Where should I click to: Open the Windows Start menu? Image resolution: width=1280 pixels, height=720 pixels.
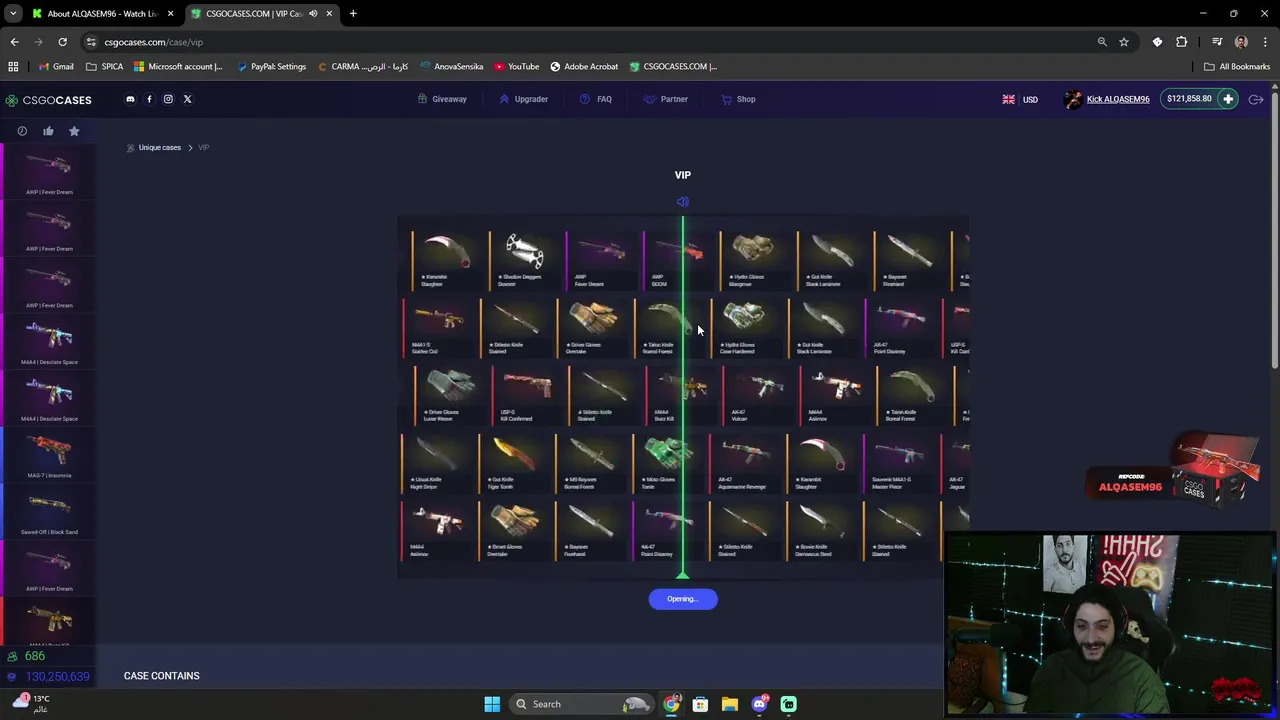(x=492, y=704)
